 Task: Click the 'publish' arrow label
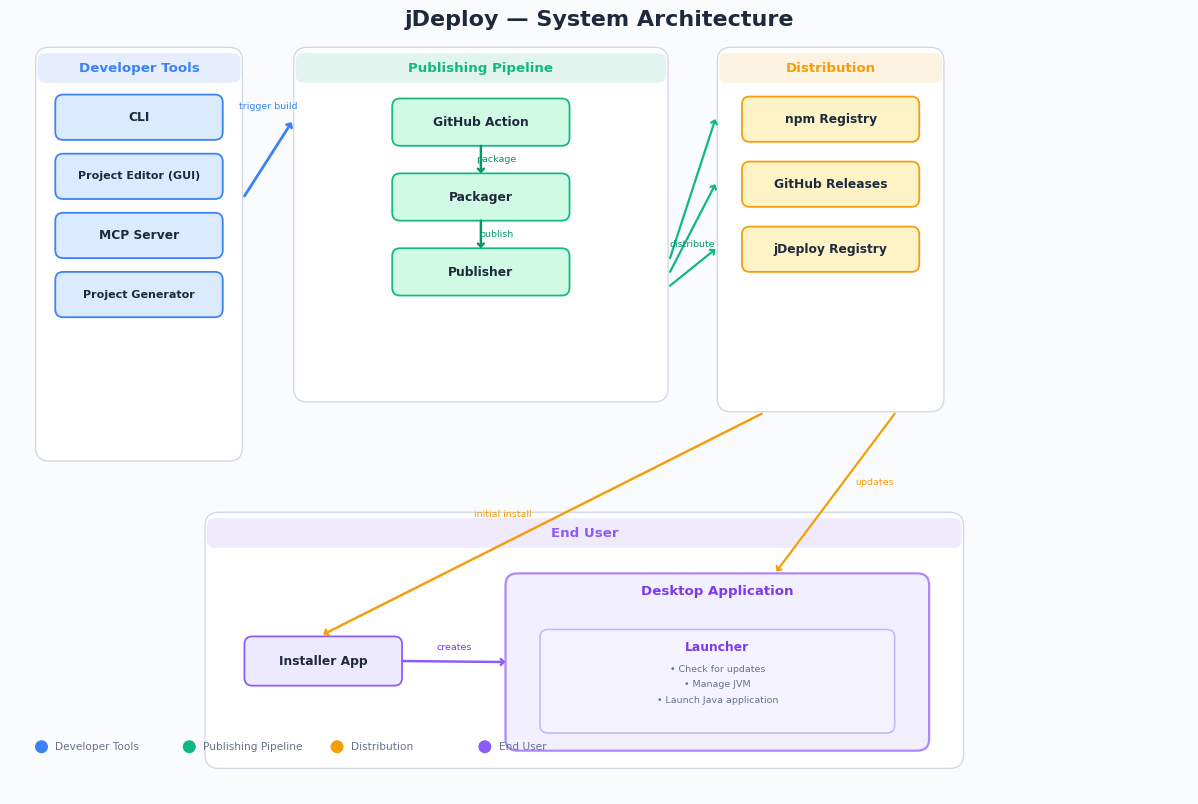(497, 234)
